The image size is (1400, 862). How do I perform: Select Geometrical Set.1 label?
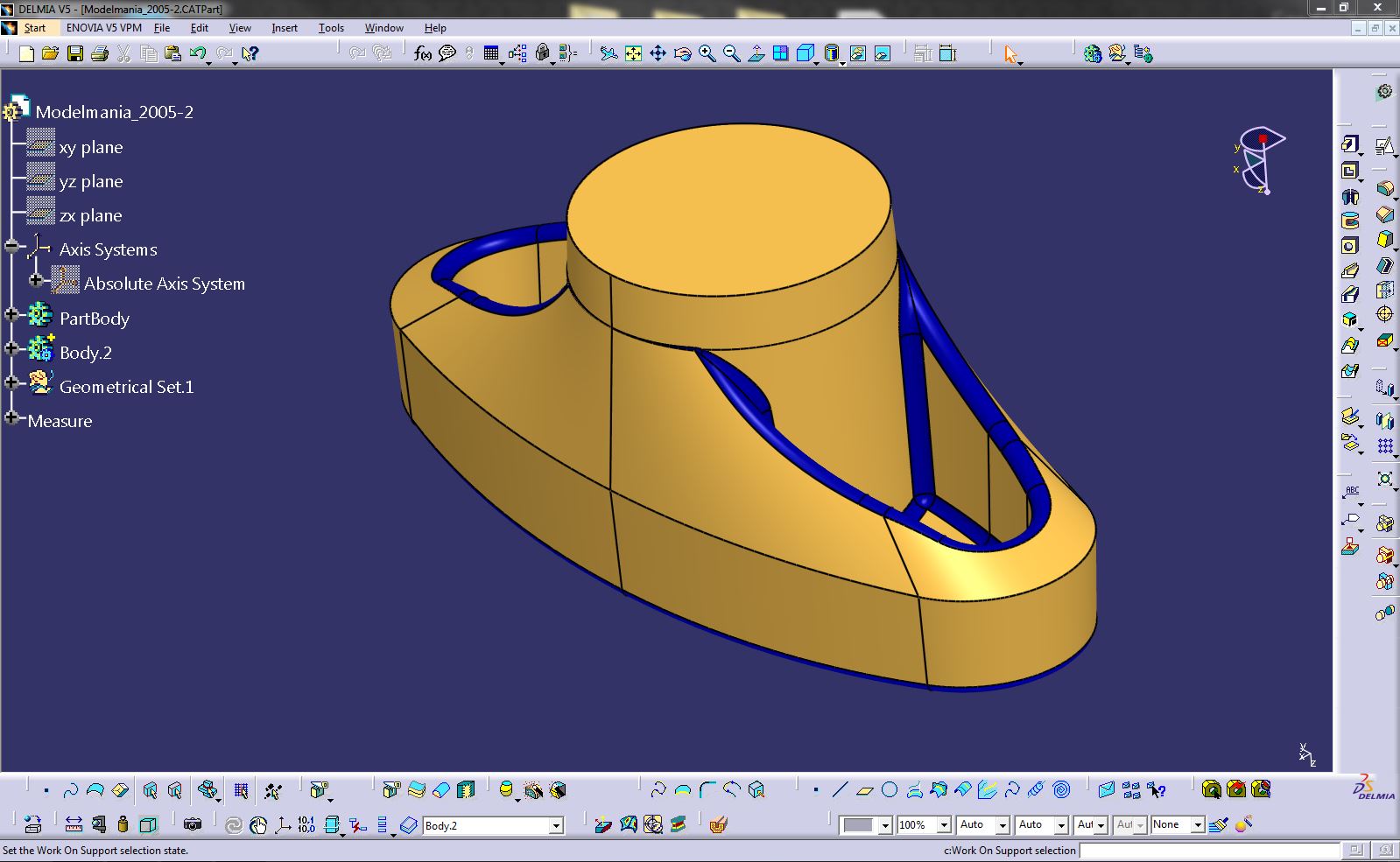pyautogui.click(x=127, y=387)
